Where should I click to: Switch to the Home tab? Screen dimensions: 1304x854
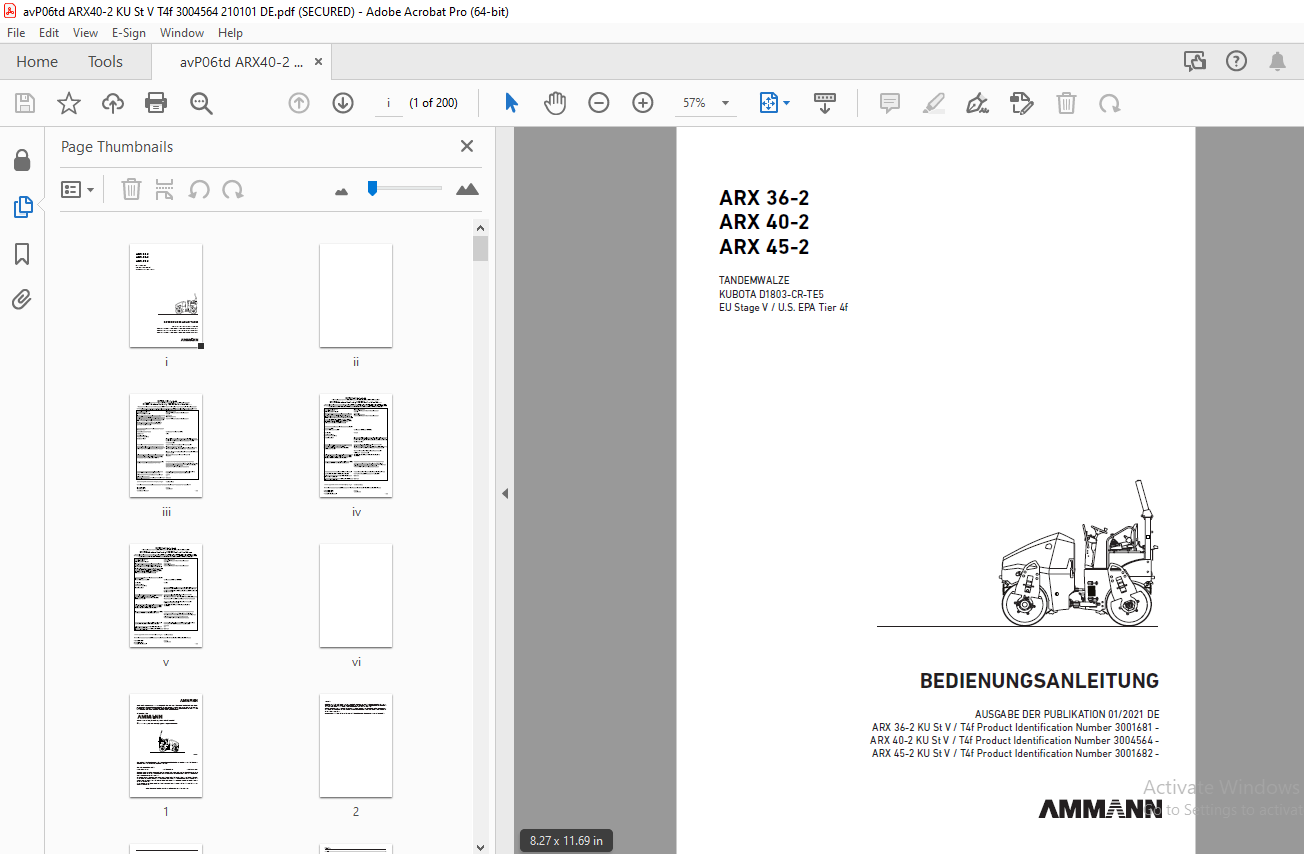pos(37,62)
